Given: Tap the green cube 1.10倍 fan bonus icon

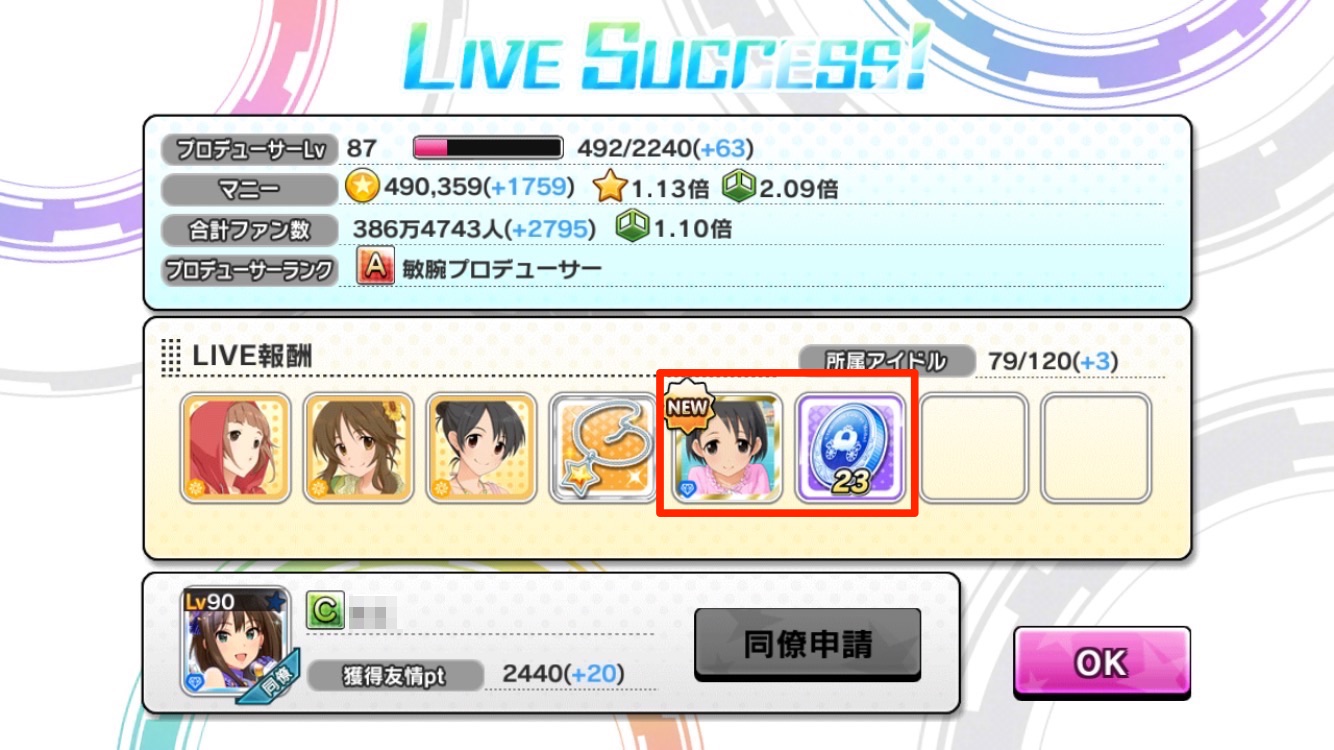Looking at the screenshot, I should (631, 226).
